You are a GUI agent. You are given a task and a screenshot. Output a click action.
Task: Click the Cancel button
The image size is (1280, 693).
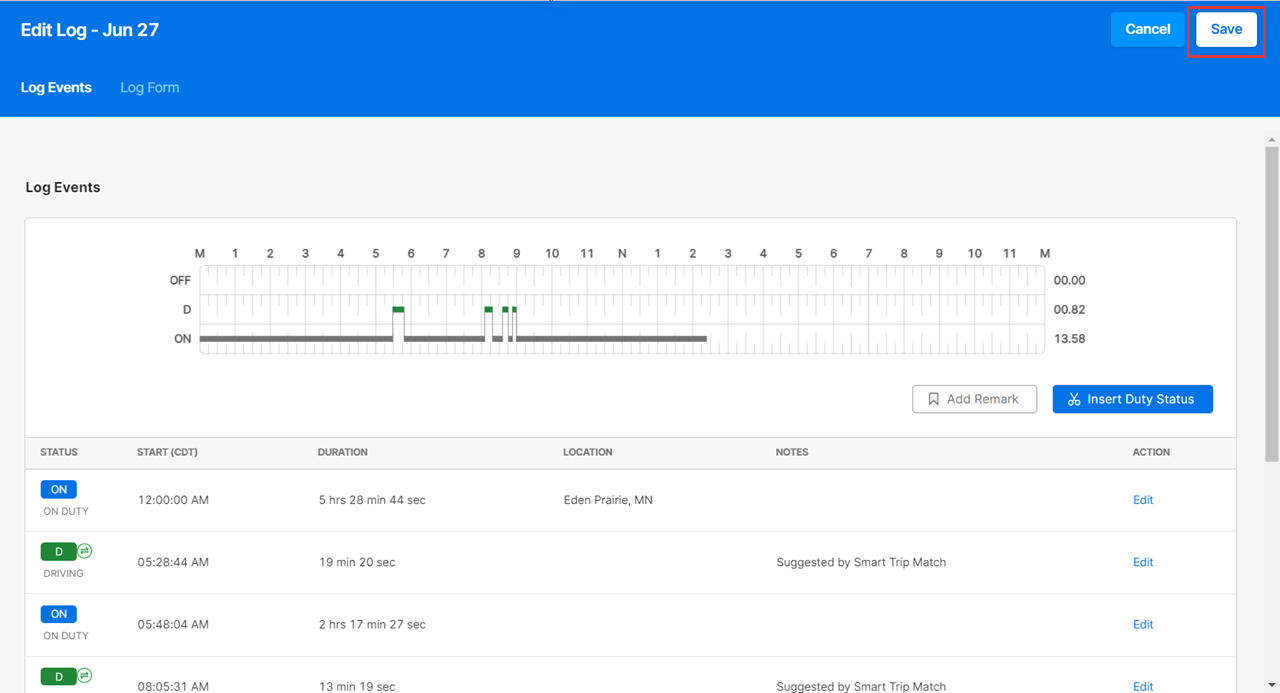pyautogui.click(x=1148, y=29)
